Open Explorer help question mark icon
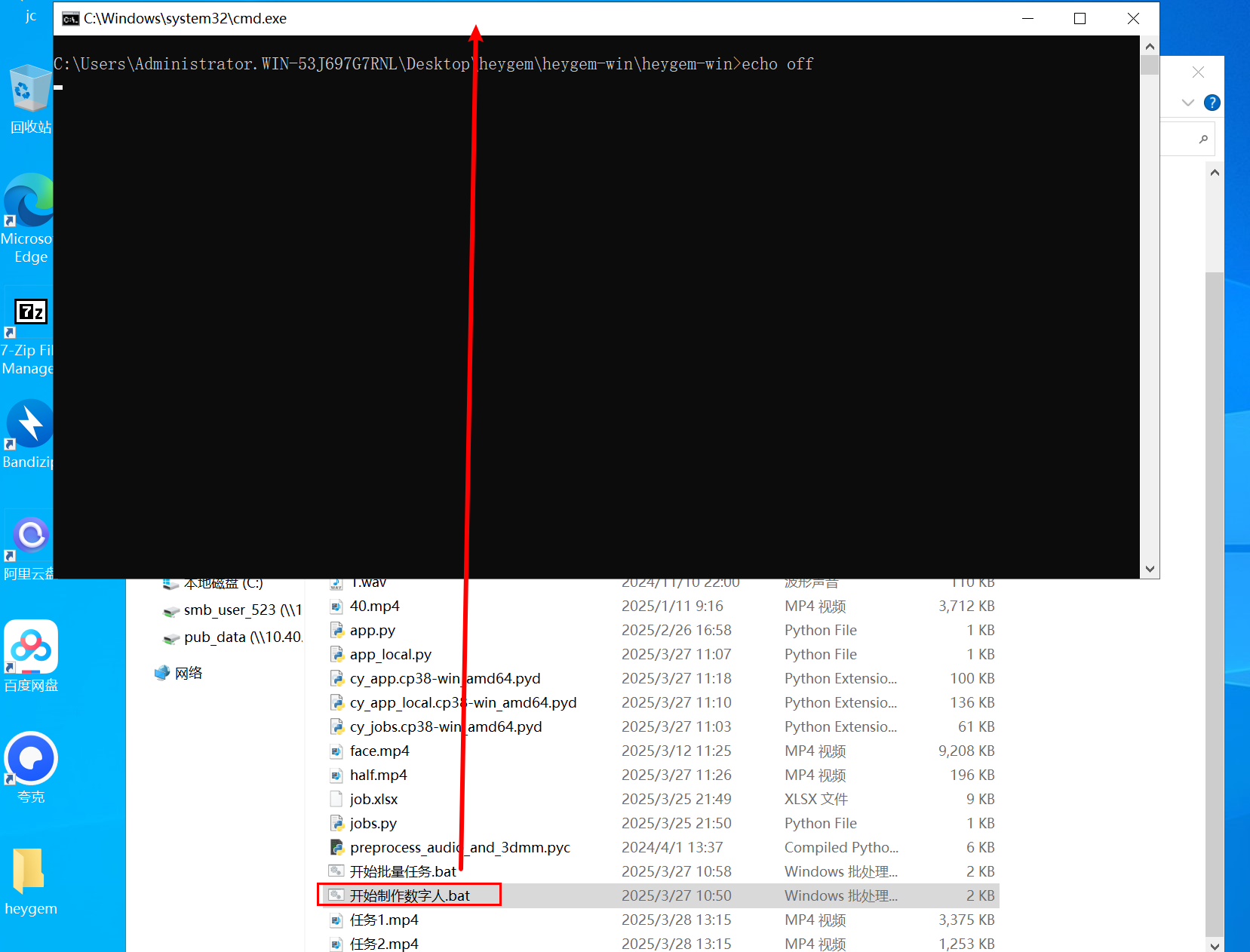 point(1212,103)
